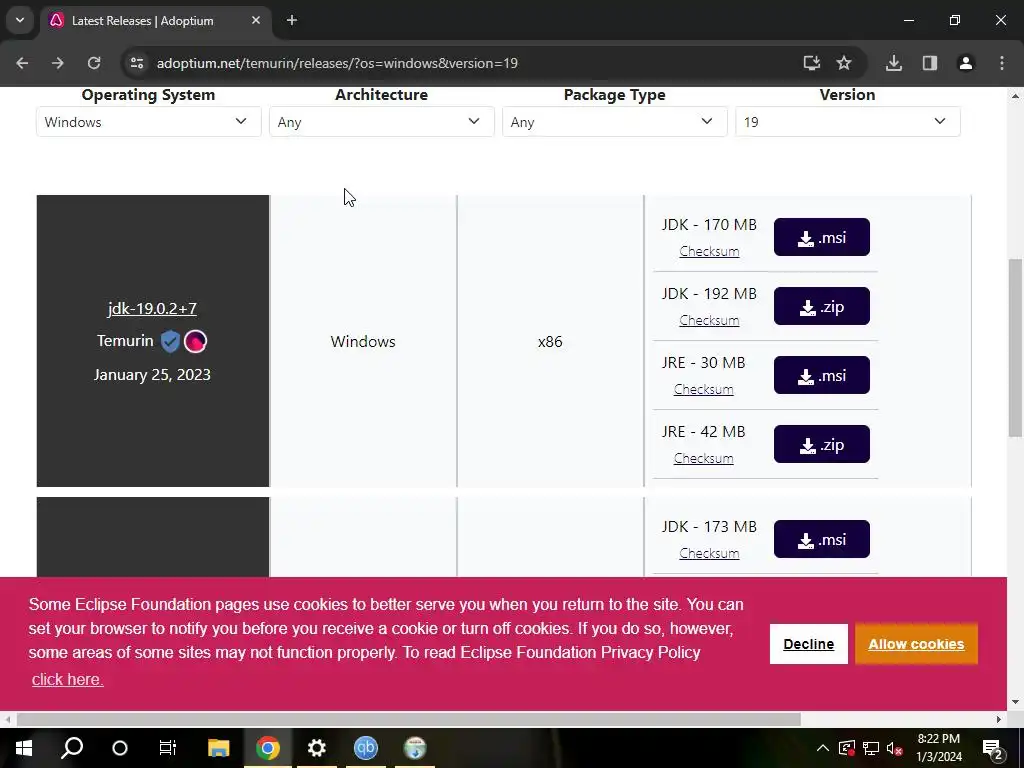This screenshot has height=768, width=1024.
Task: Bookmark this page with star icon
Action: point(844,63)
